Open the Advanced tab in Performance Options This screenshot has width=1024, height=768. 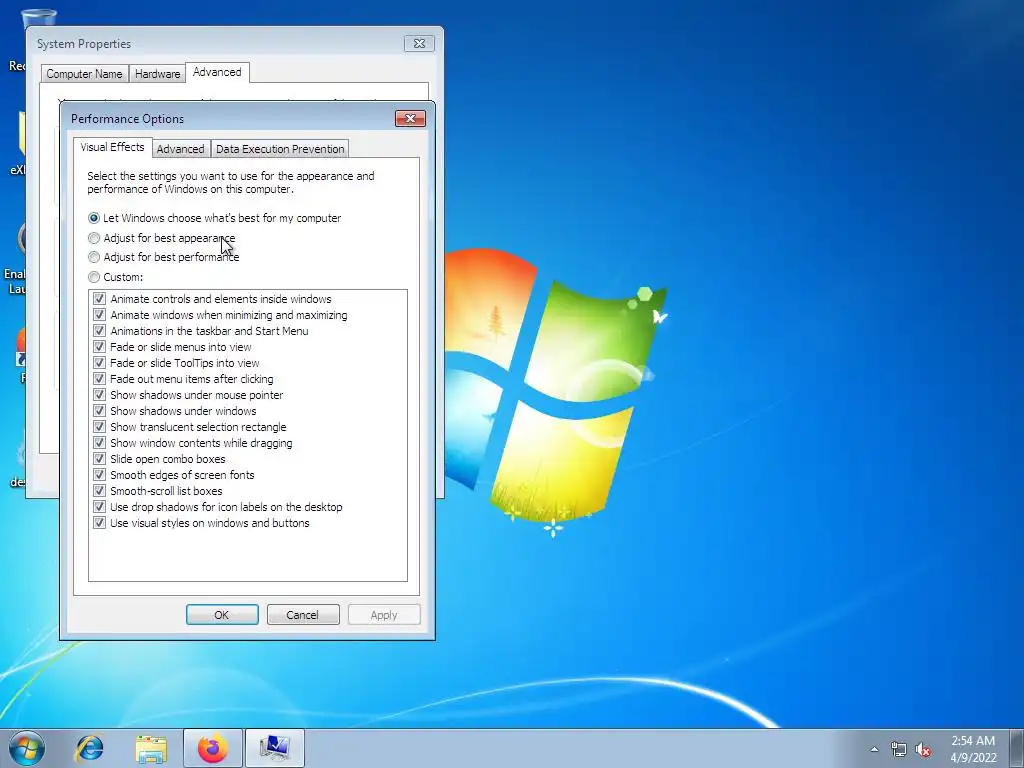coord(180,149)
